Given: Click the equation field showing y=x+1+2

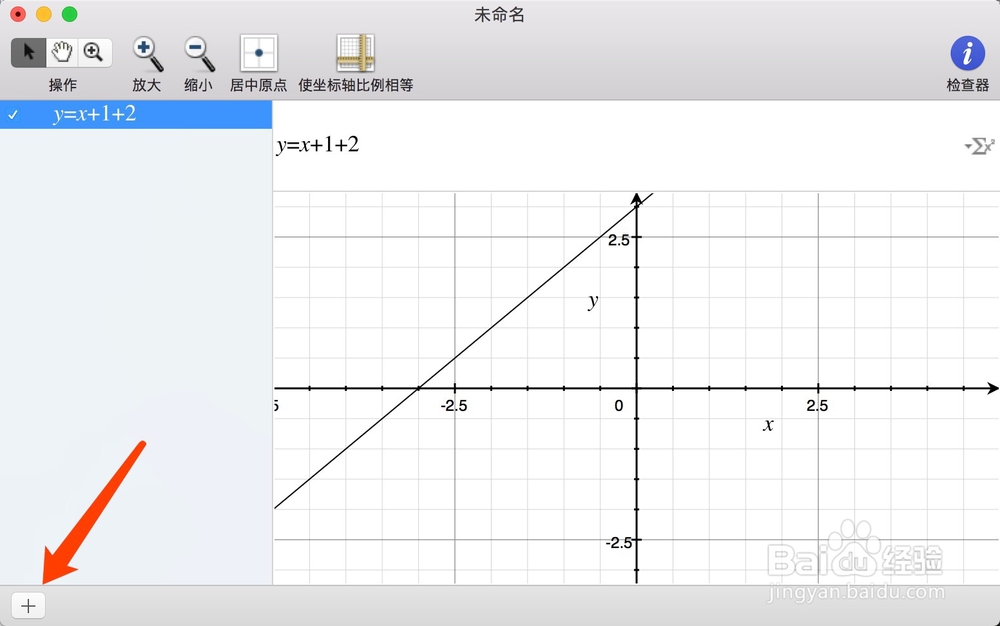Looking at the screenshot, I should (318, 144).
